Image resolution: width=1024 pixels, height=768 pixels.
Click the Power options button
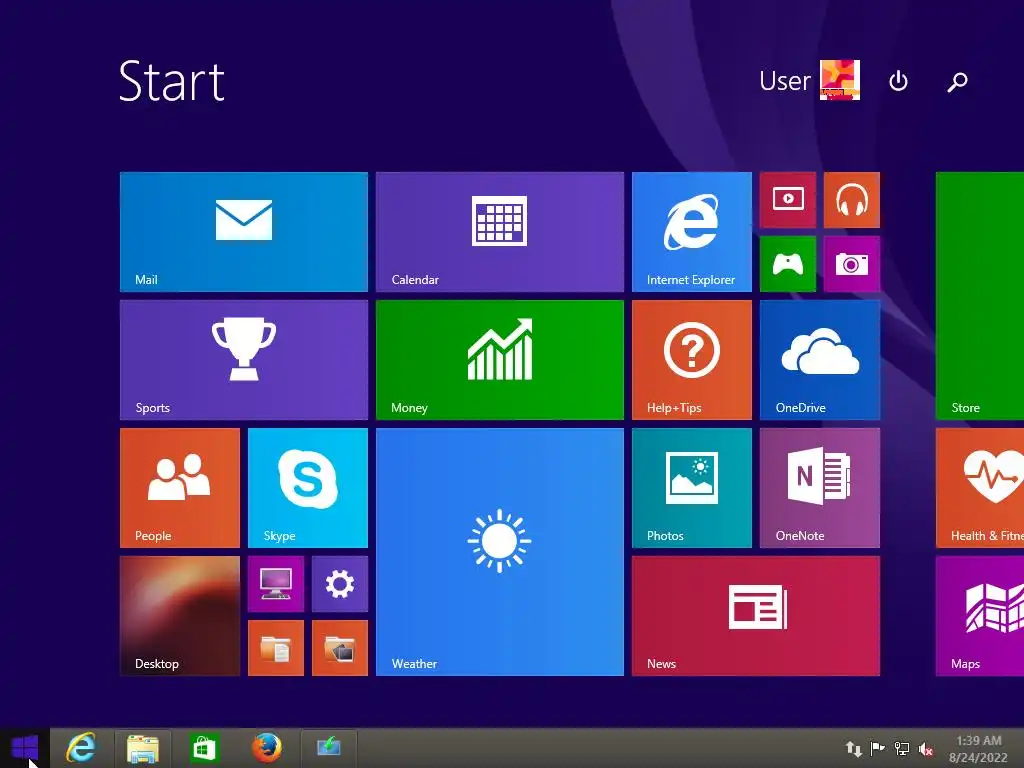point(899,81)
